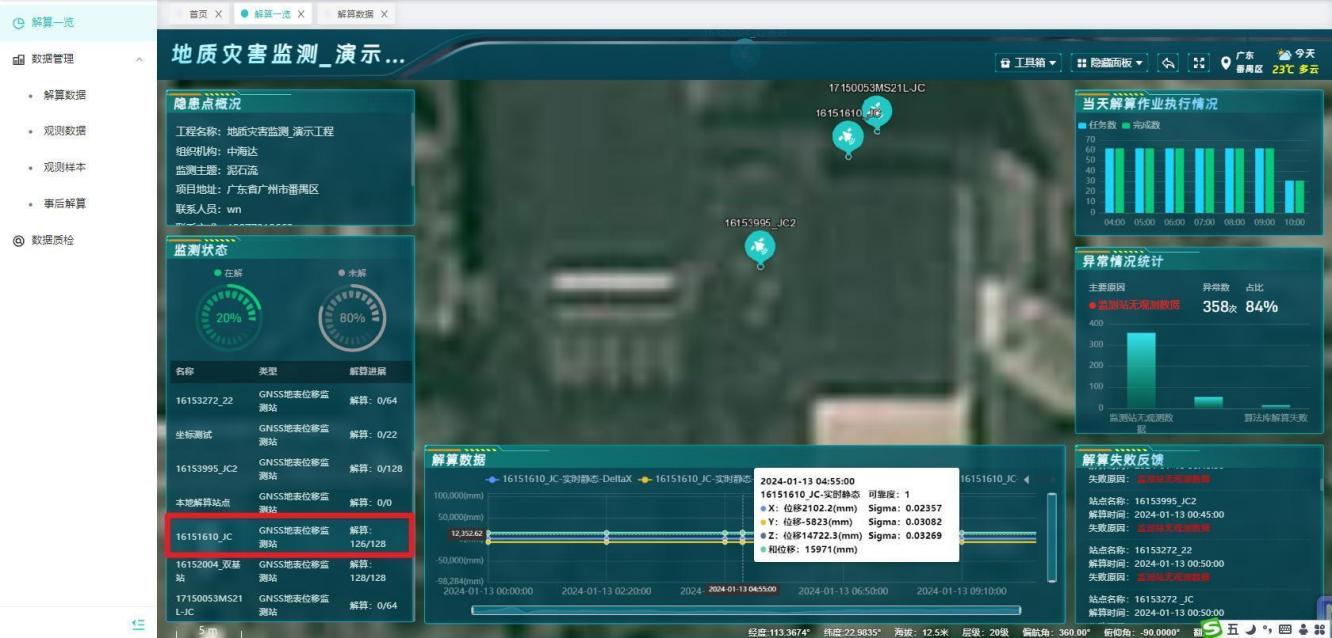The image size is (1332, 638).
Task: Open 观测数据 in the sidebar menu
Action: point(64,131)
